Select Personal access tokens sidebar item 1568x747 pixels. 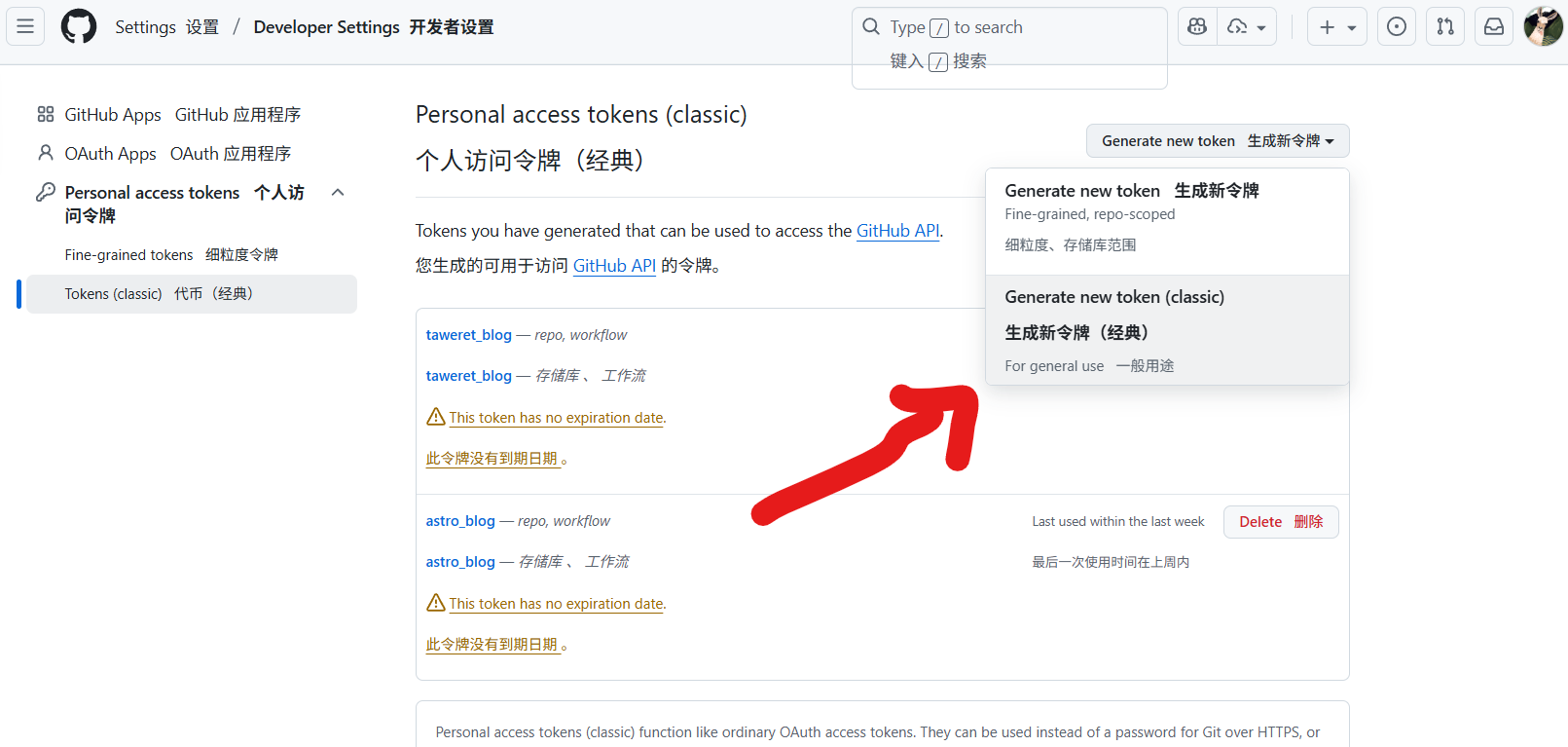pos(185,204)
